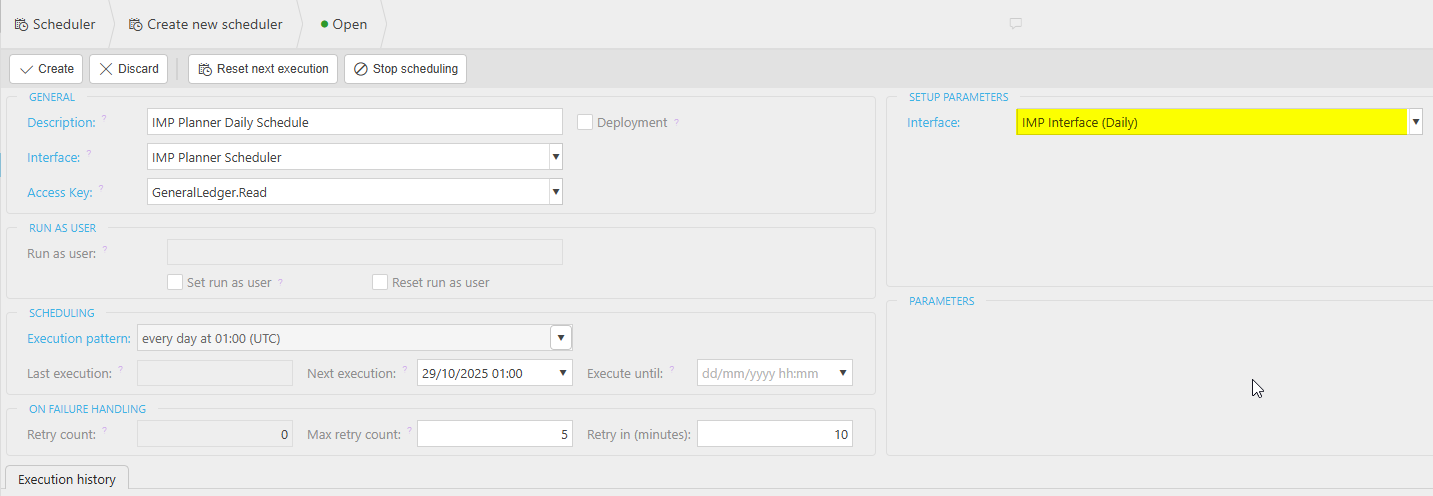Viewport: 1433px width, 496px height.
Task: Enable the Deployment checkbox
Action: click(x=585, y=122)
